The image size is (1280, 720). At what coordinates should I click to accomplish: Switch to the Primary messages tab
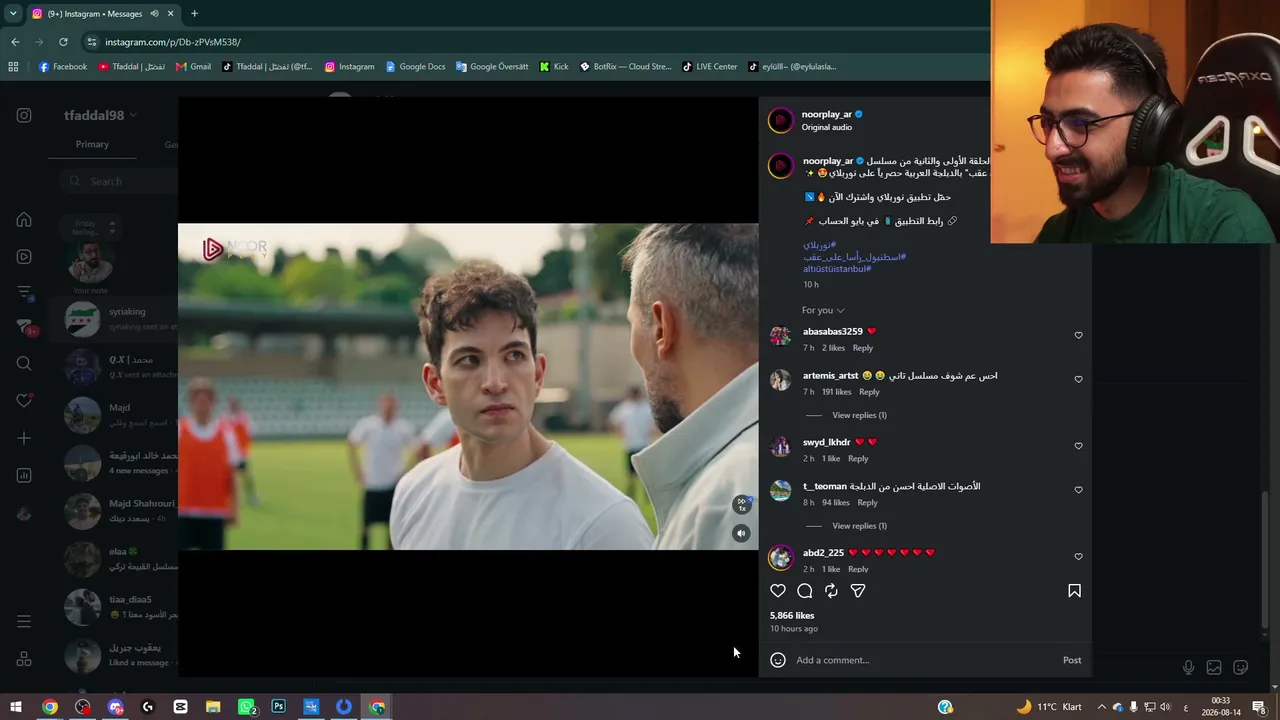[92, 144]
